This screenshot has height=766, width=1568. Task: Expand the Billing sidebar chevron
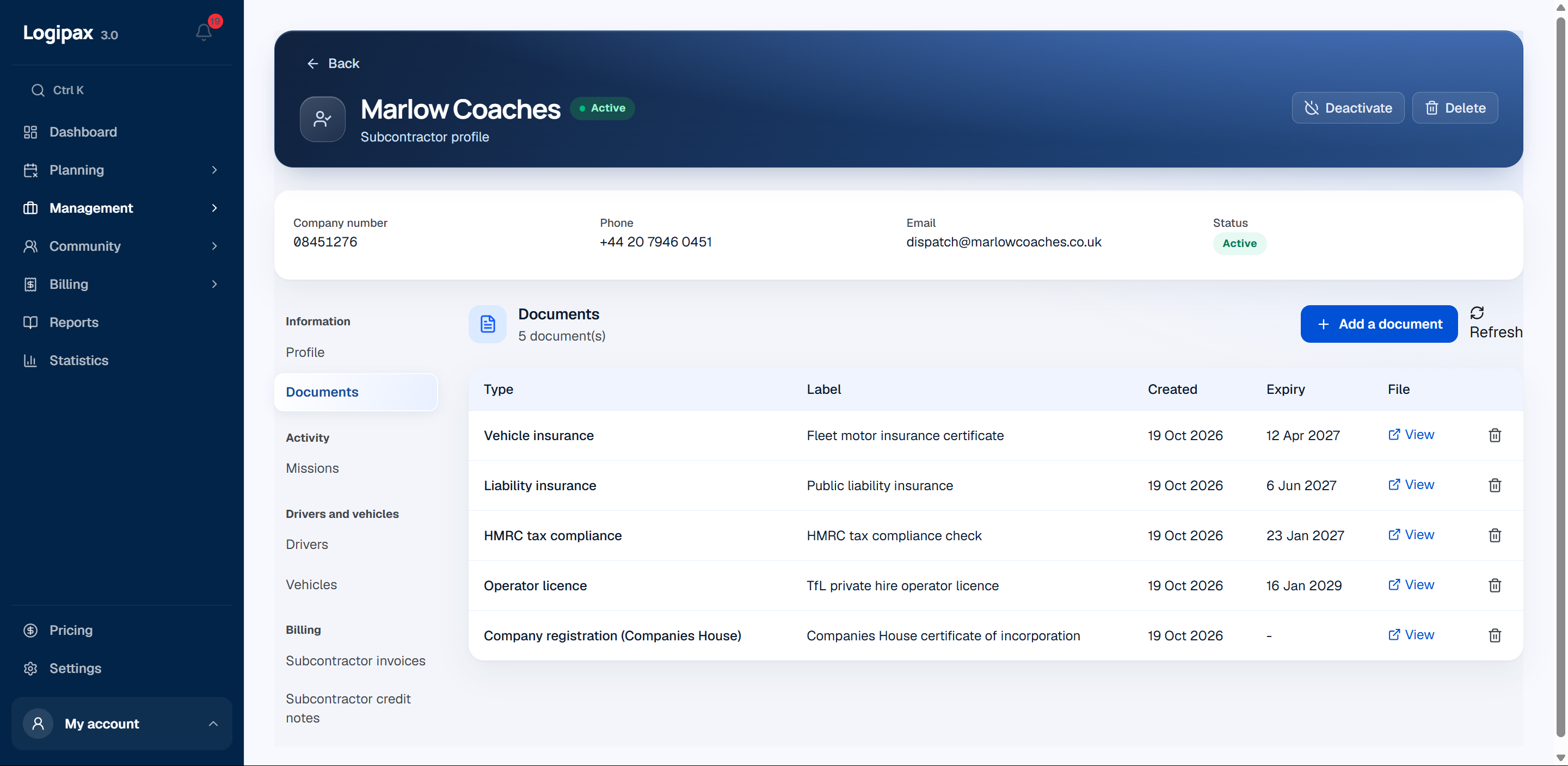pos(214,284)
